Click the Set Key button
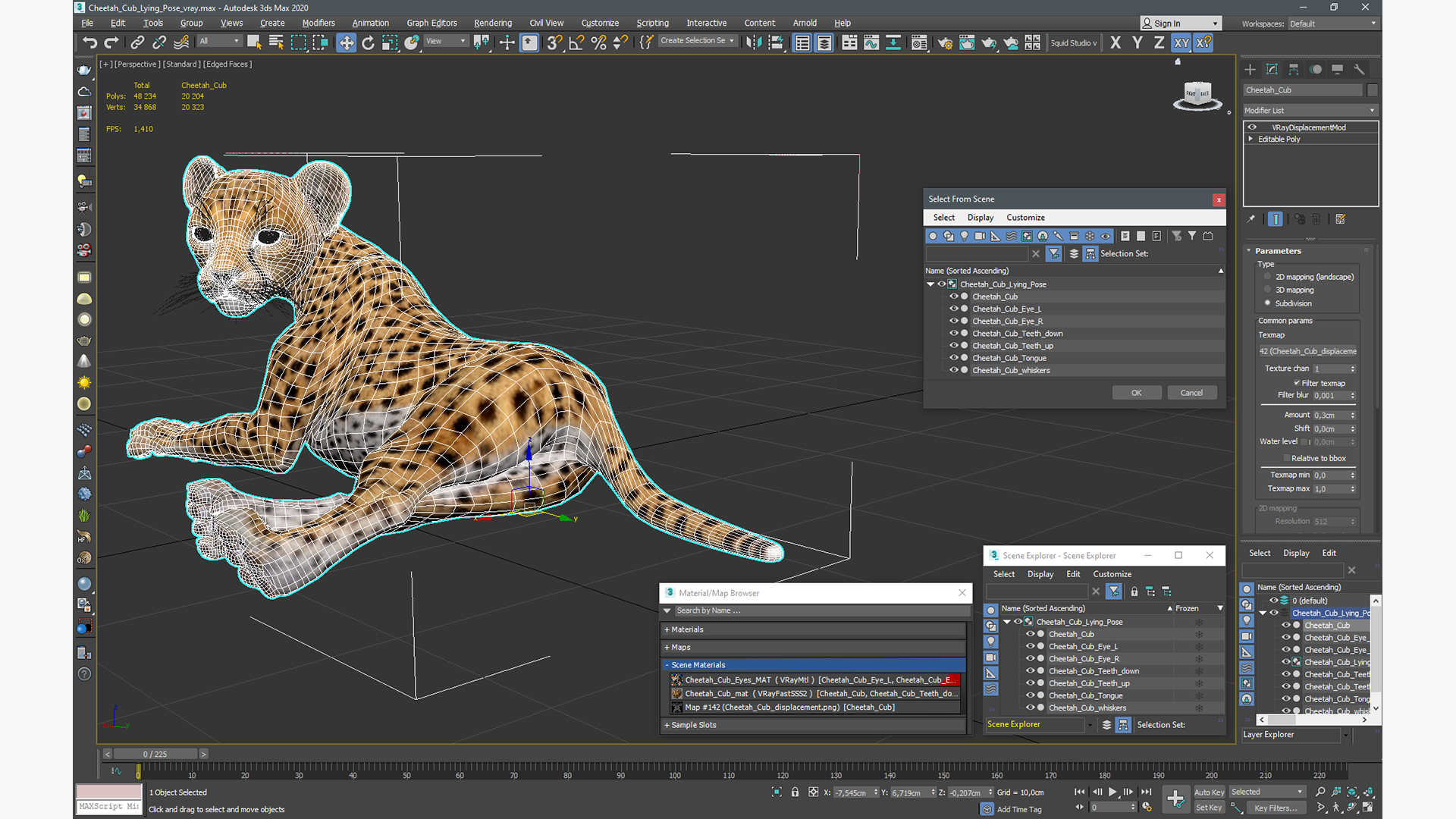Screen dimensions: 1456x819 1209,808
